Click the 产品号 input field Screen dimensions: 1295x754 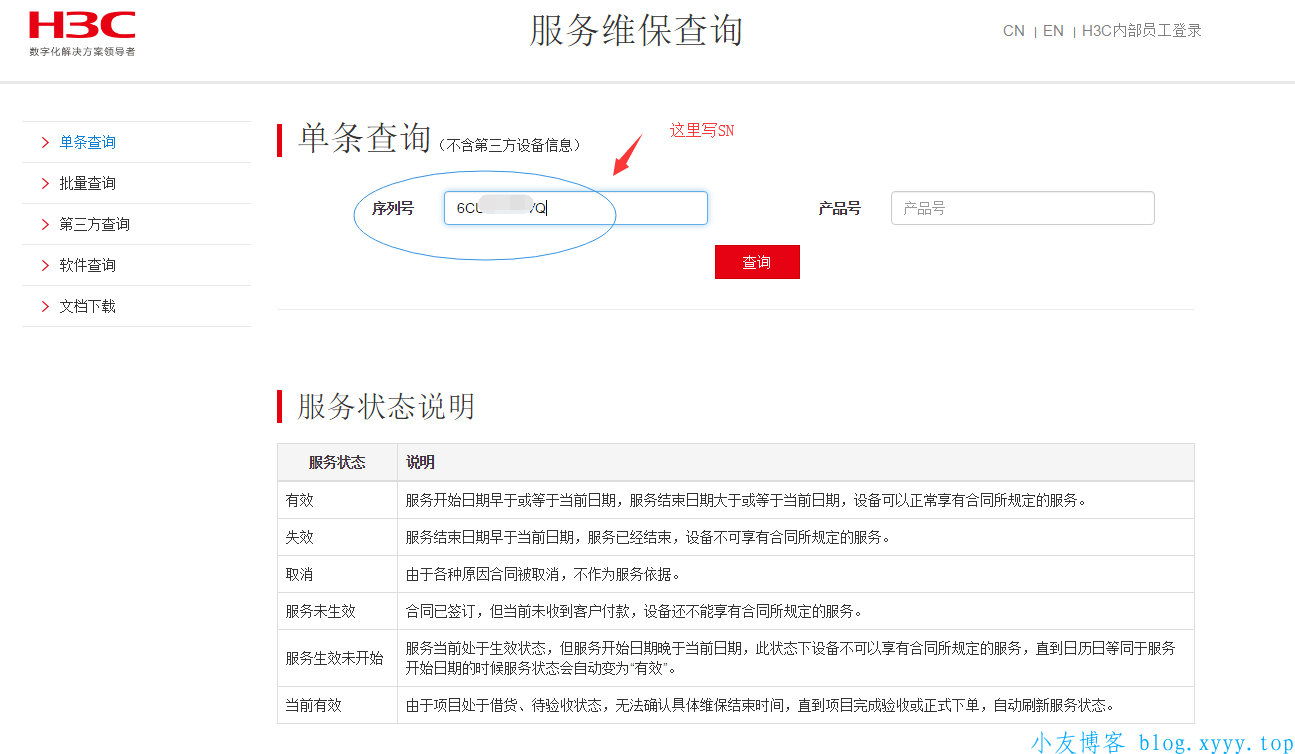pos(1022,208)
